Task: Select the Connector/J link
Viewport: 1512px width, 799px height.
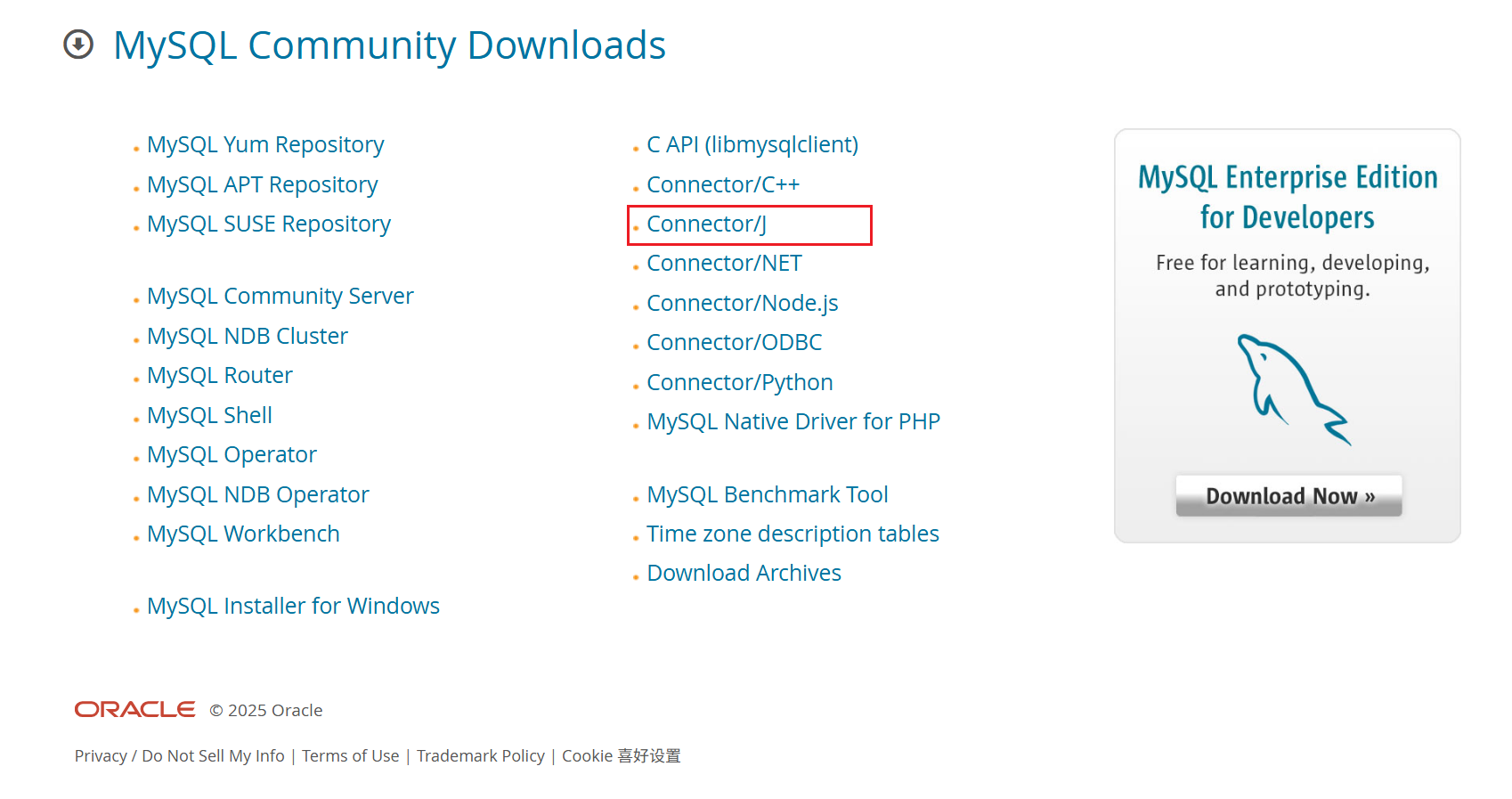Action: (707, 224)
